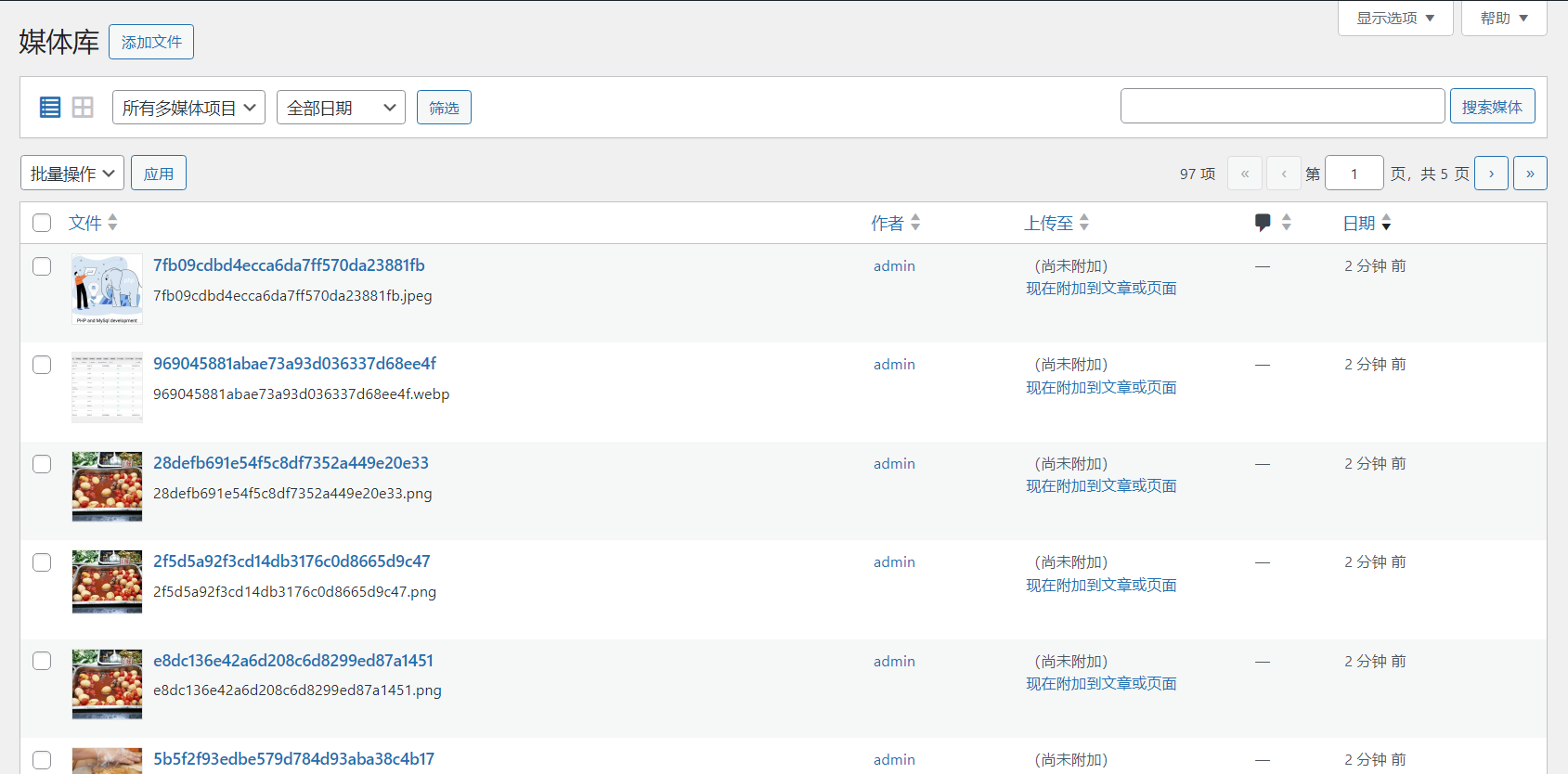Image resolution: width=1568 pixels, height=774 pixels.
Task: Click the comments bubble column icon
Action: click(1263, 223)
